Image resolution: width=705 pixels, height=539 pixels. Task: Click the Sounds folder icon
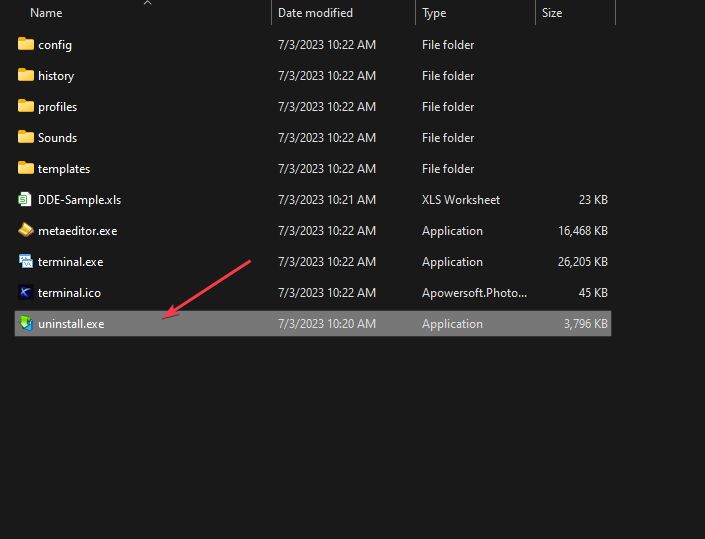(x=26, y=137)
